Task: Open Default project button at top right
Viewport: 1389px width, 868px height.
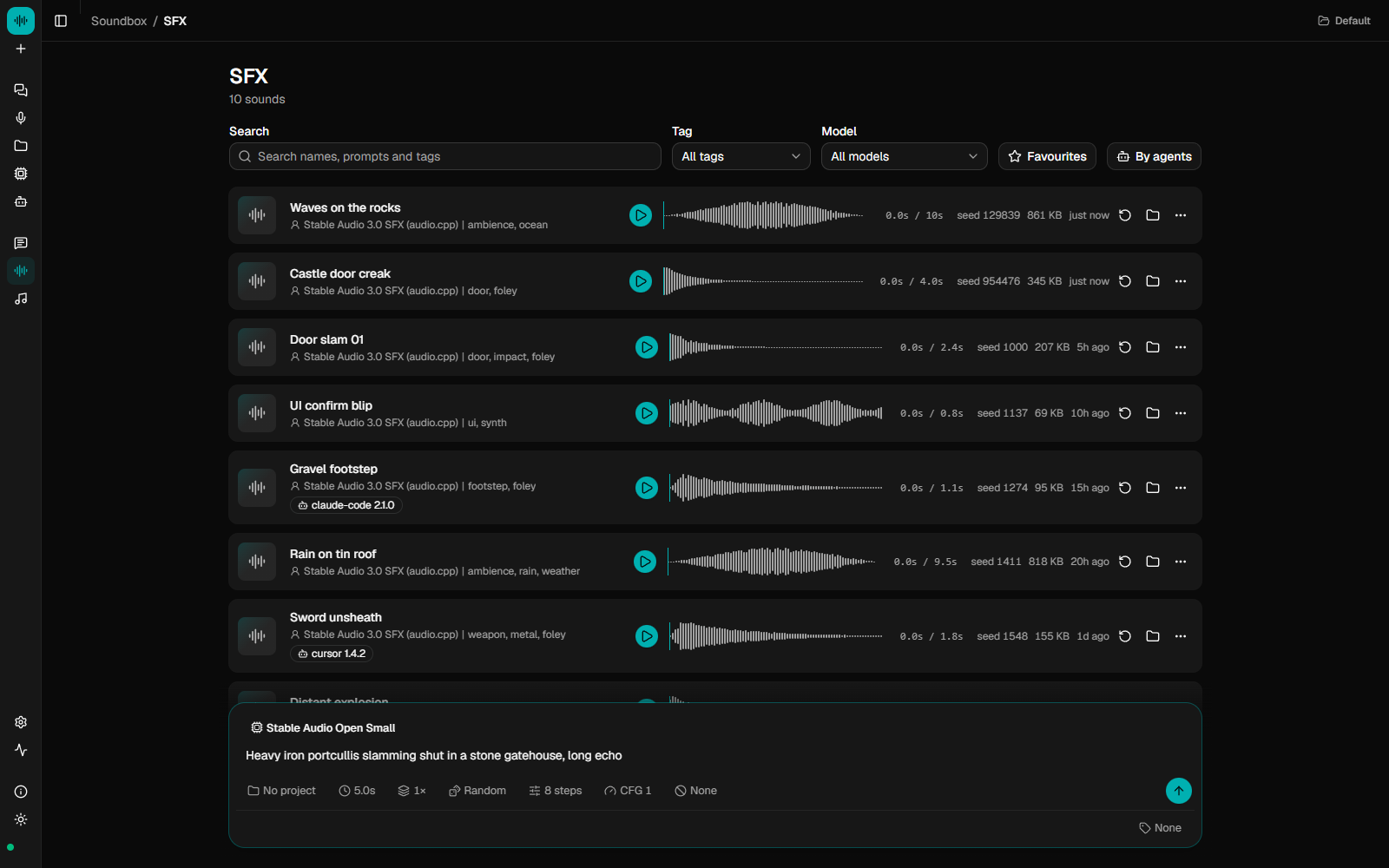Action: coord(1344,21)
